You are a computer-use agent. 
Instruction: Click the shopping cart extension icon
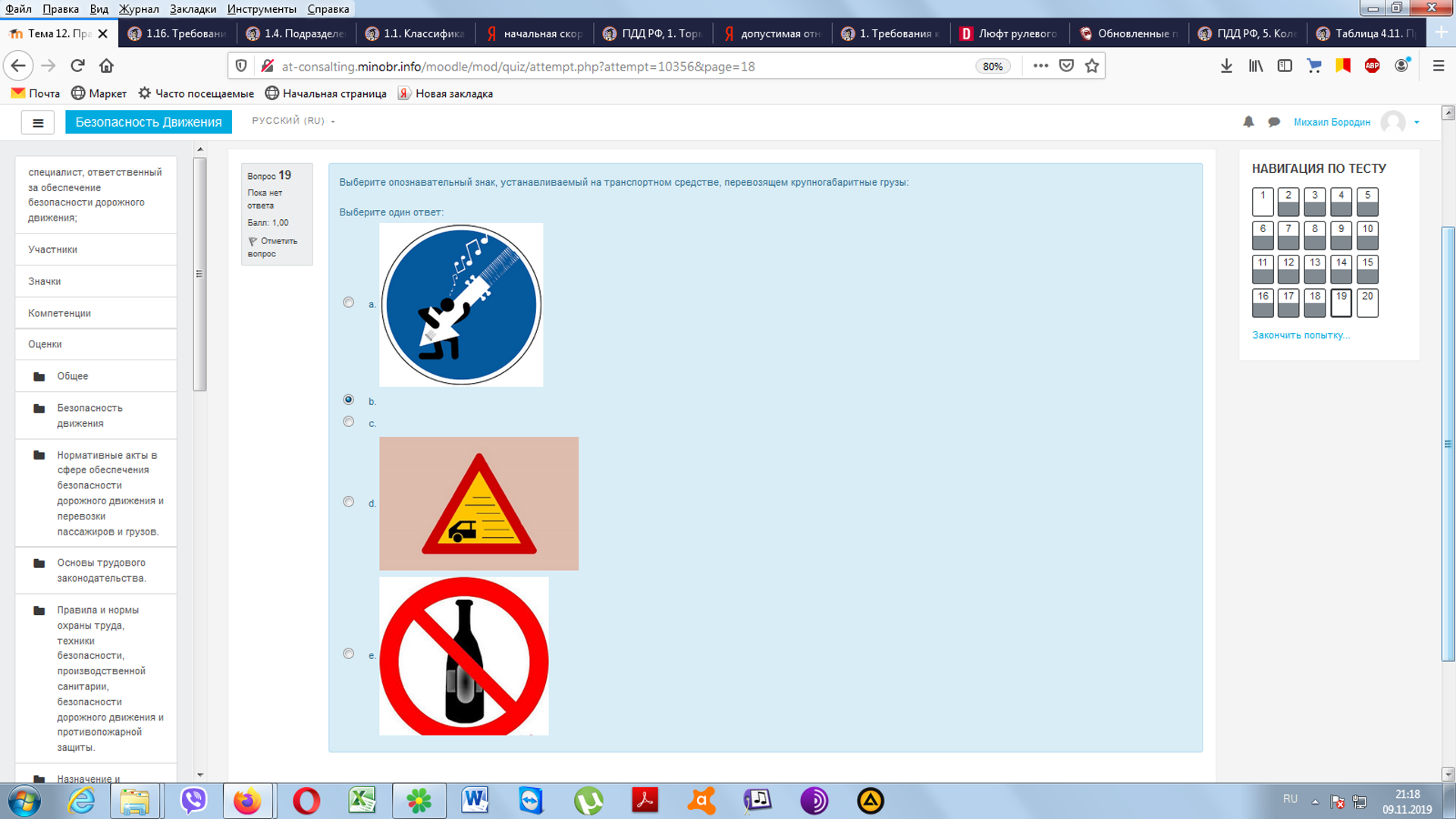pos(1314,66)
